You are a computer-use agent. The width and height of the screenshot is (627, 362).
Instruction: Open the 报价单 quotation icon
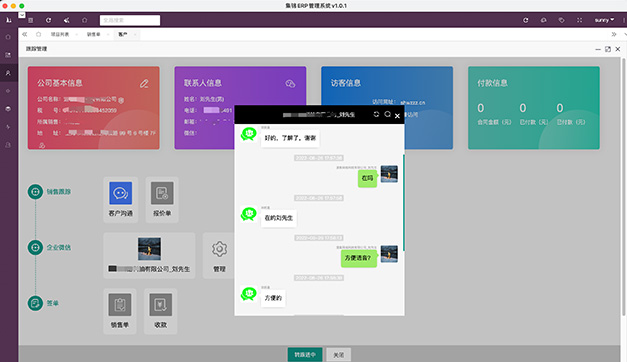pyautogui.click(x=162, y=193)
